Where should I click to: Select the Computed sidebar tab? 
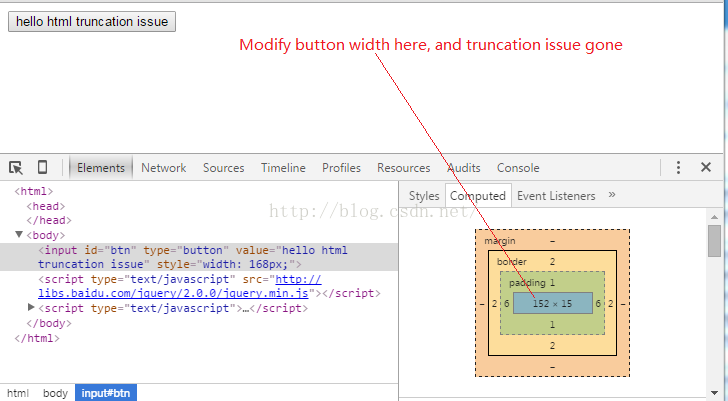pyautogui.click(x=478, y=196)
